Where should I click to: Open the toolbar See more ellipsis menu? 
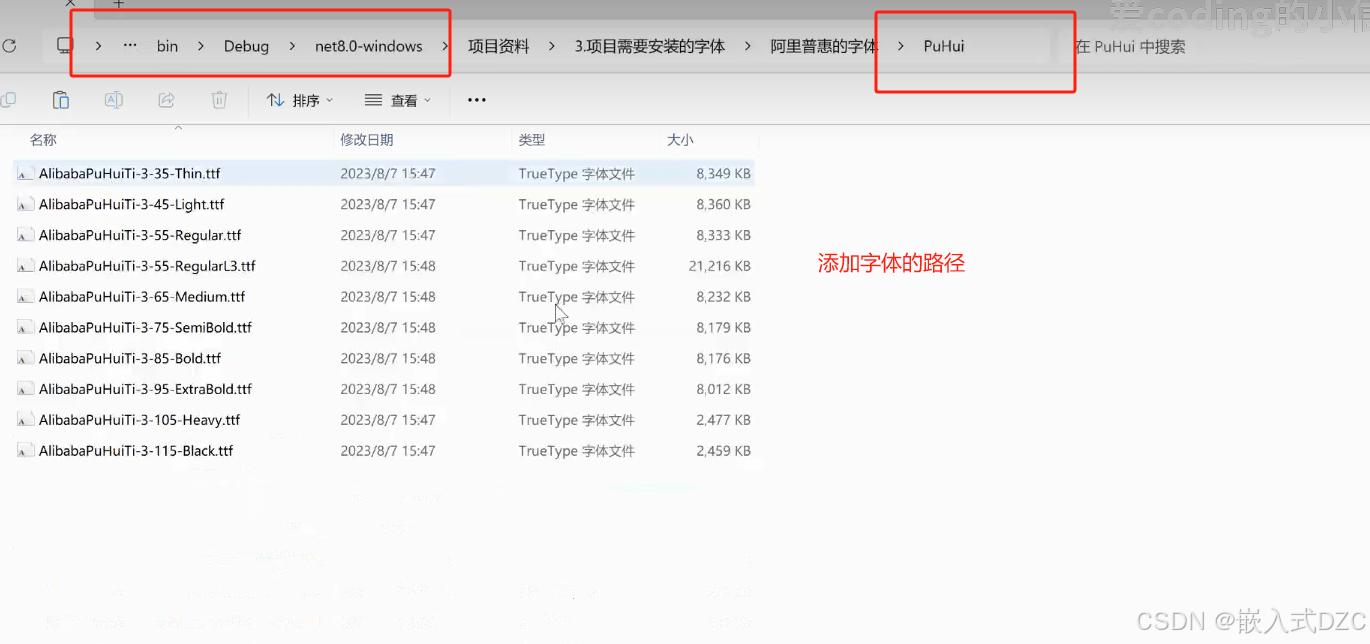tap(477, 100)
